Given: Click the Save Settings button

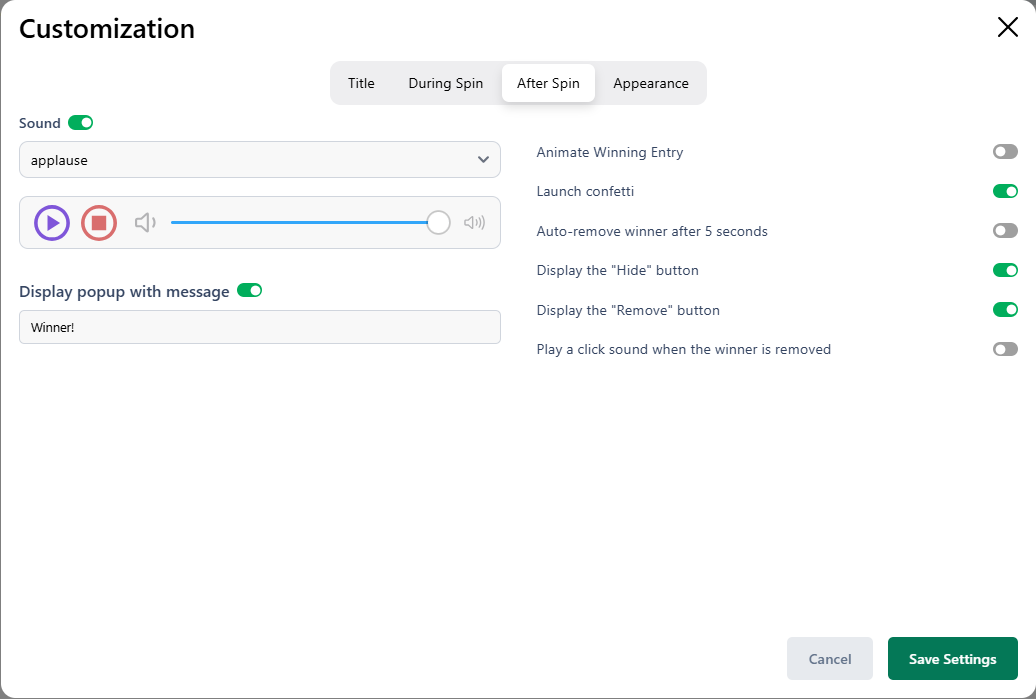Looking at the screenshot, I should [952, 659].
